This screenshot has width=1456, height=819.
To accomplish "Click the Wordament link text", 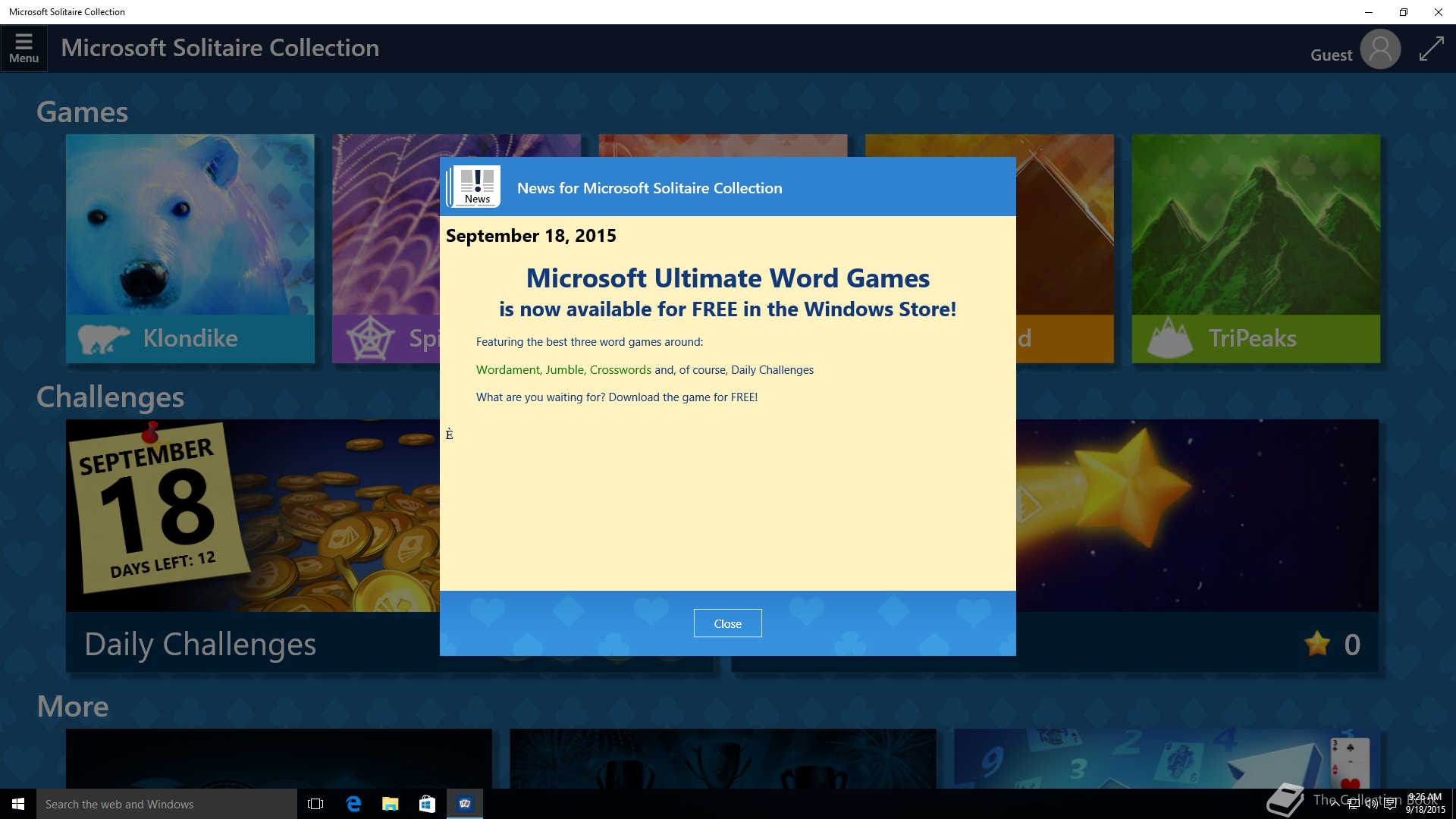I will (x=509, y=370).
